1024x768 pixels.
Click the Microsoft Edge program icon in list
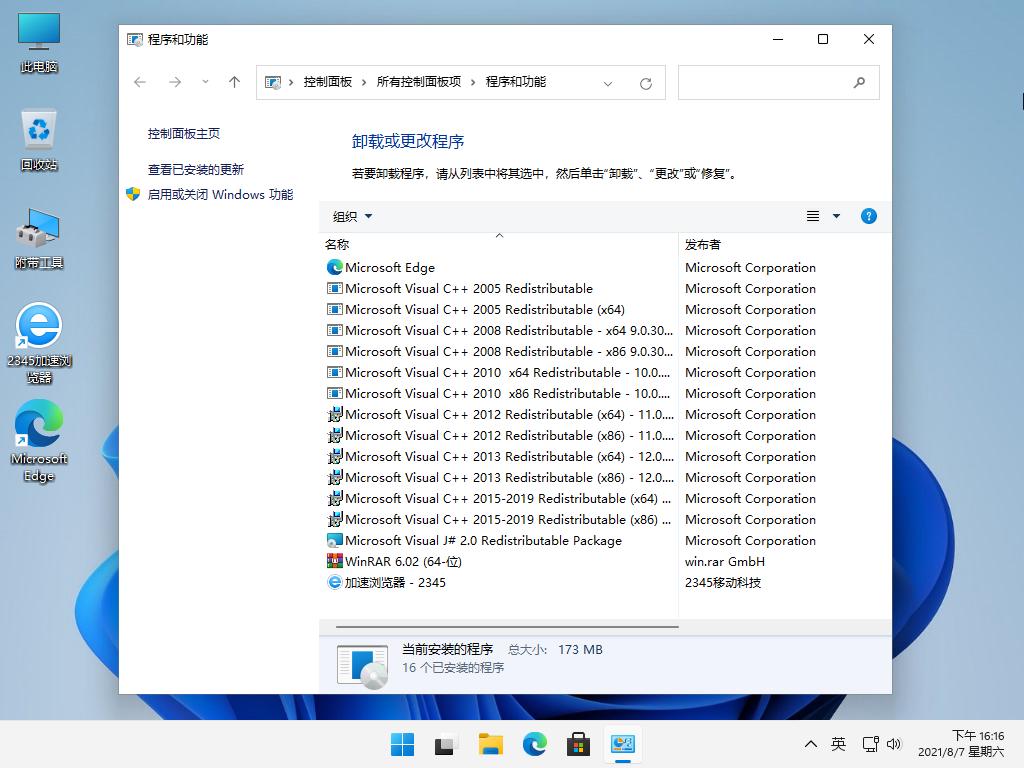coord(334,267)
